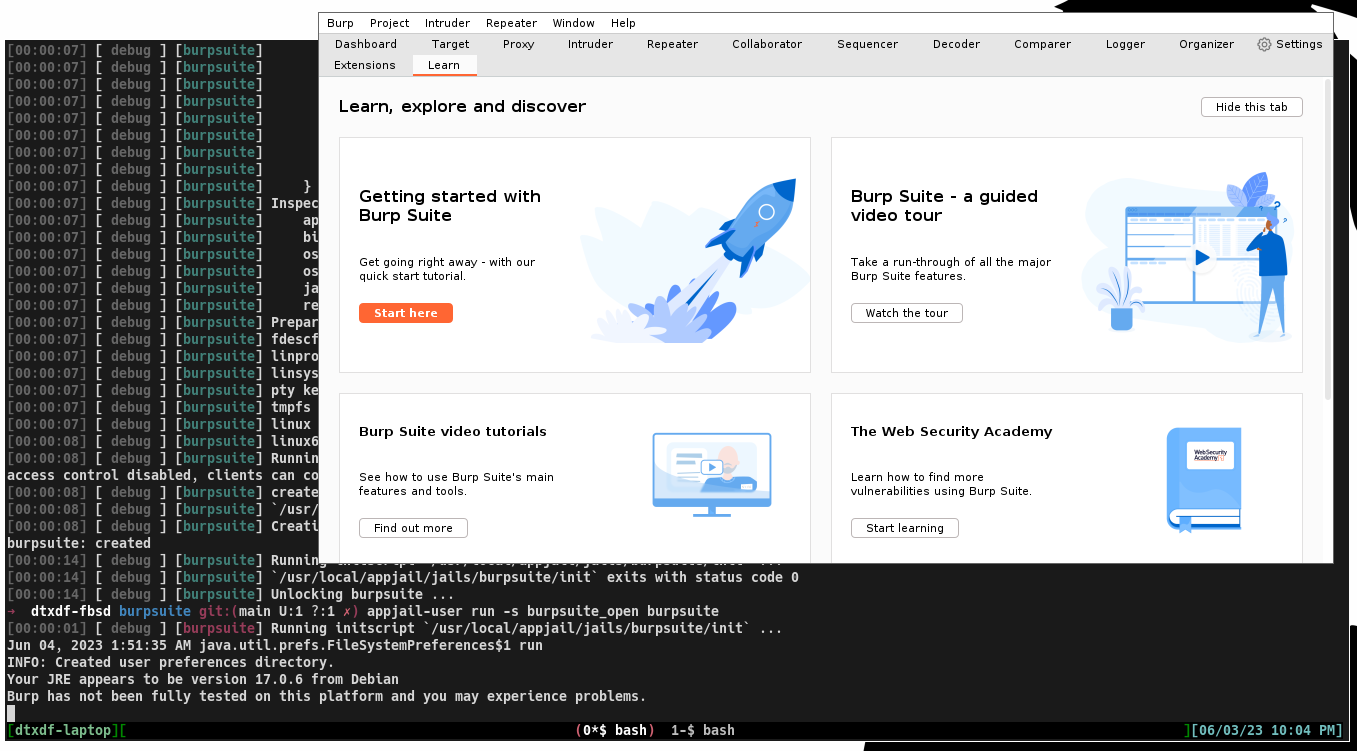Select the Collaborator tab
Image resolution: width=1357 pixels, height=751 pixels.
pyautogui.click(x=767, y=44)
